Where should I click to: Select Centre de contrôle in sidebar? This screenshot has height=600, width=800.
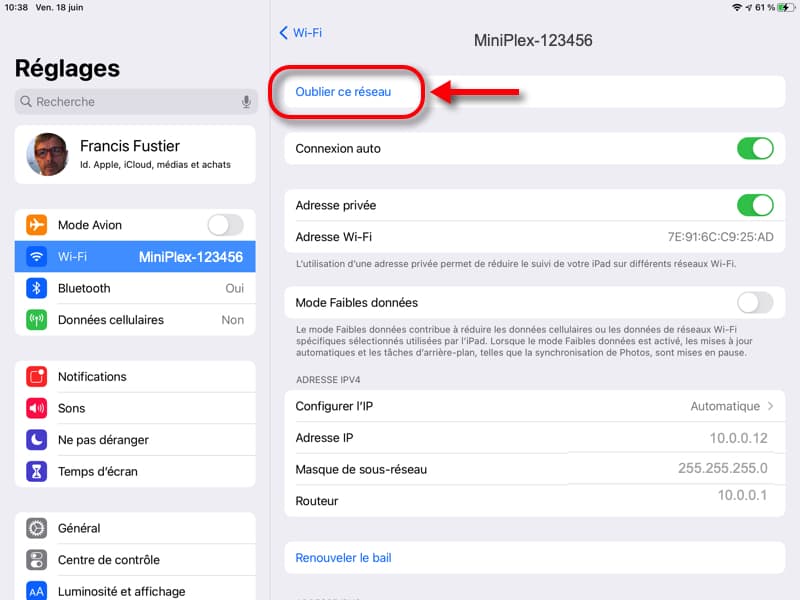pyautogui.click(x=108, y=560)
